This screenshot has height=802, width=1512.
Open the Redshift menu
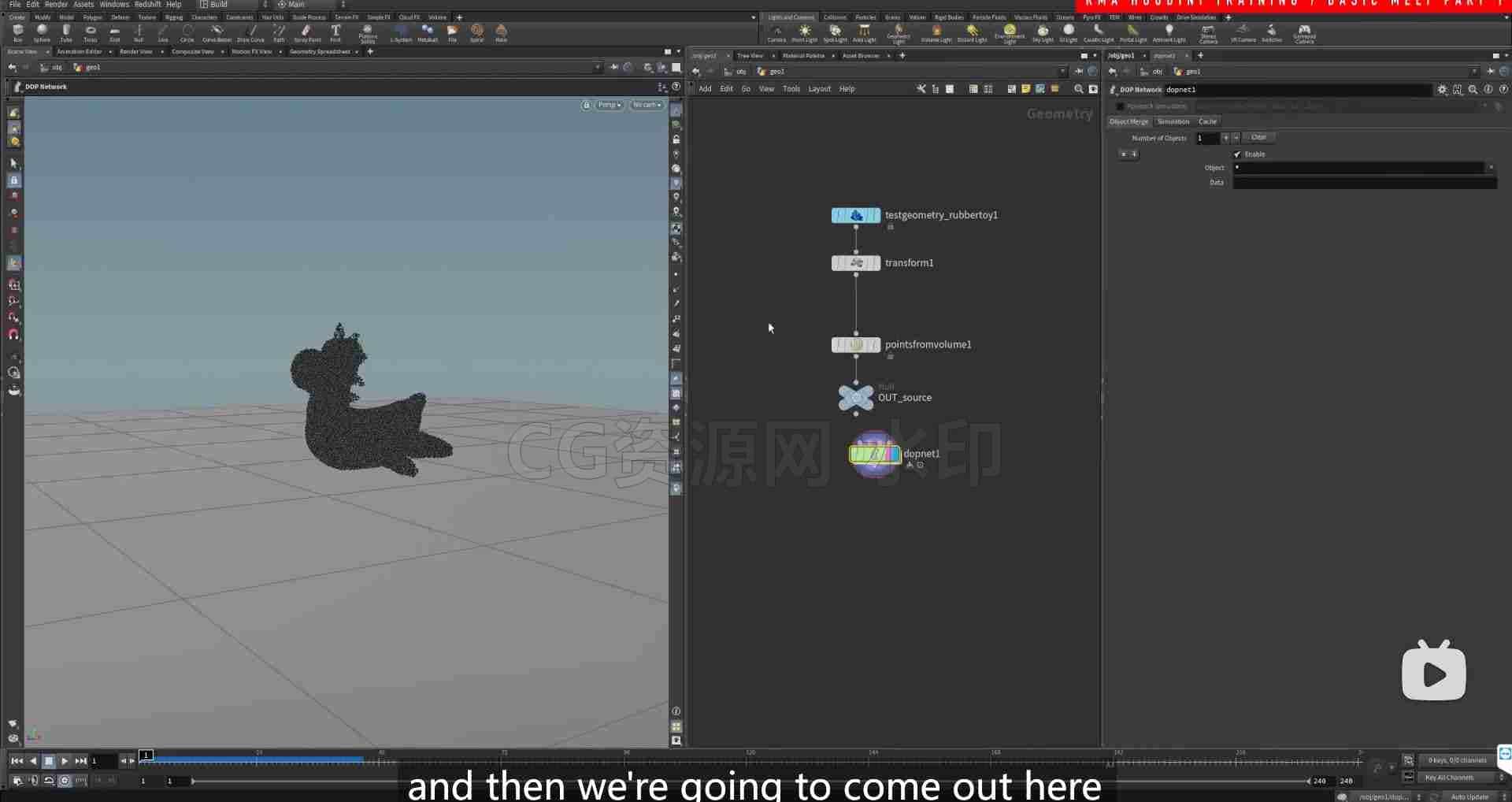click(x=147, y=5)
